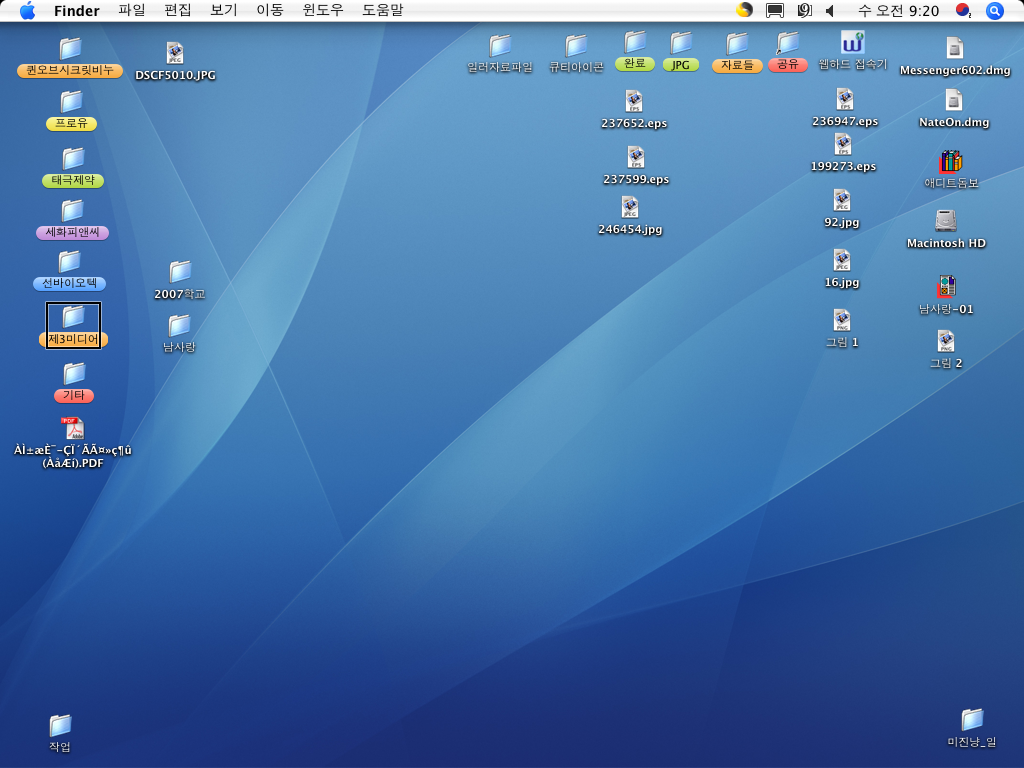This screenshot has height=768, width=1024.
Task: Open the volume control in menu bar
Action: click(830, 11)
